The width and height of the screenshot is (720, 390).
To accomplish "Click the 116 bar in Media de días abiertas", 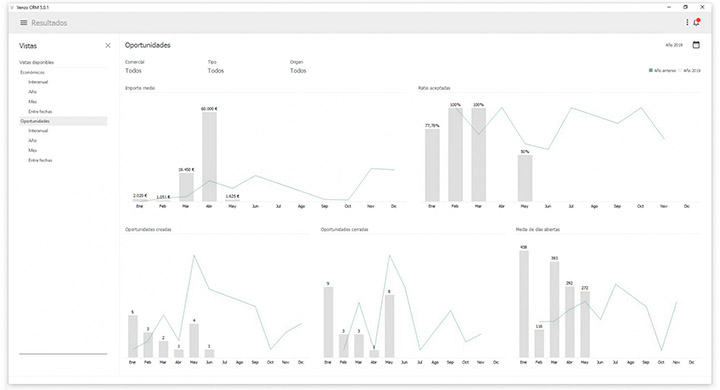I will pos(539,344).
